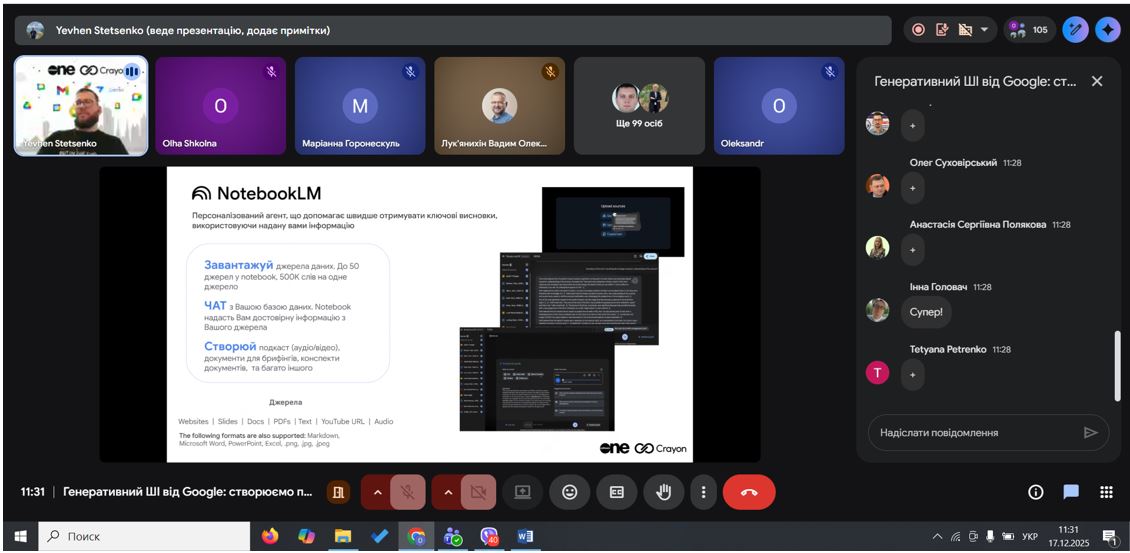Expand video settings arrow beside camera
1130x553 pixels.
(x=447, y=492)
